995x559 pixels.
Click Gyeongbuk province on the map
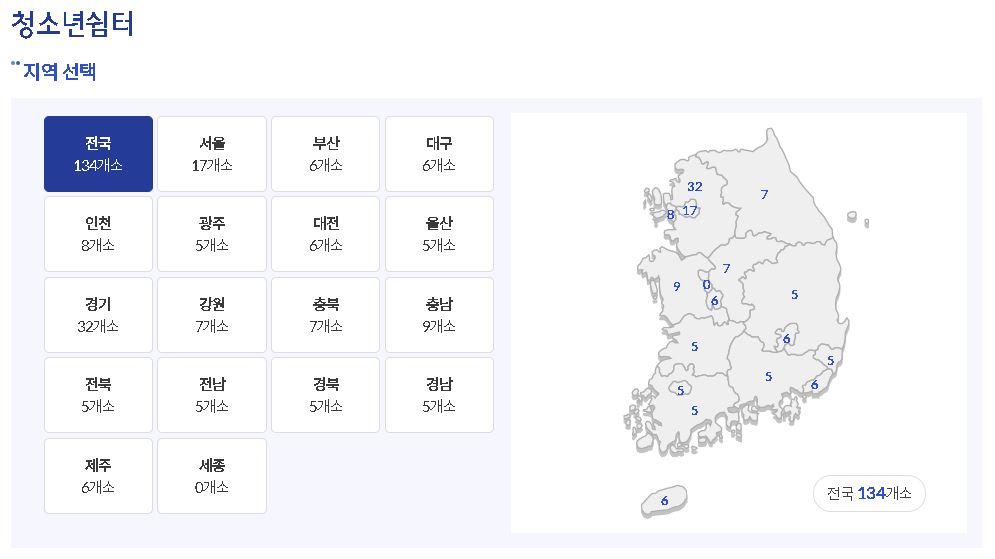(794, 294)
